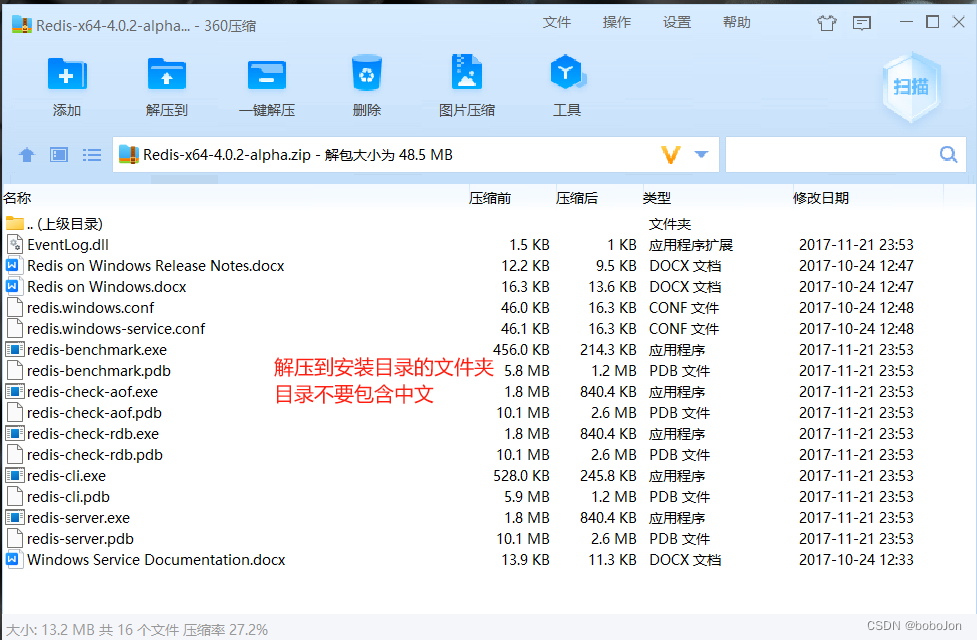Click the 删除 (Delete) recycle icon
This screenshot has height=640, width=977.
[x=366, y=74]
